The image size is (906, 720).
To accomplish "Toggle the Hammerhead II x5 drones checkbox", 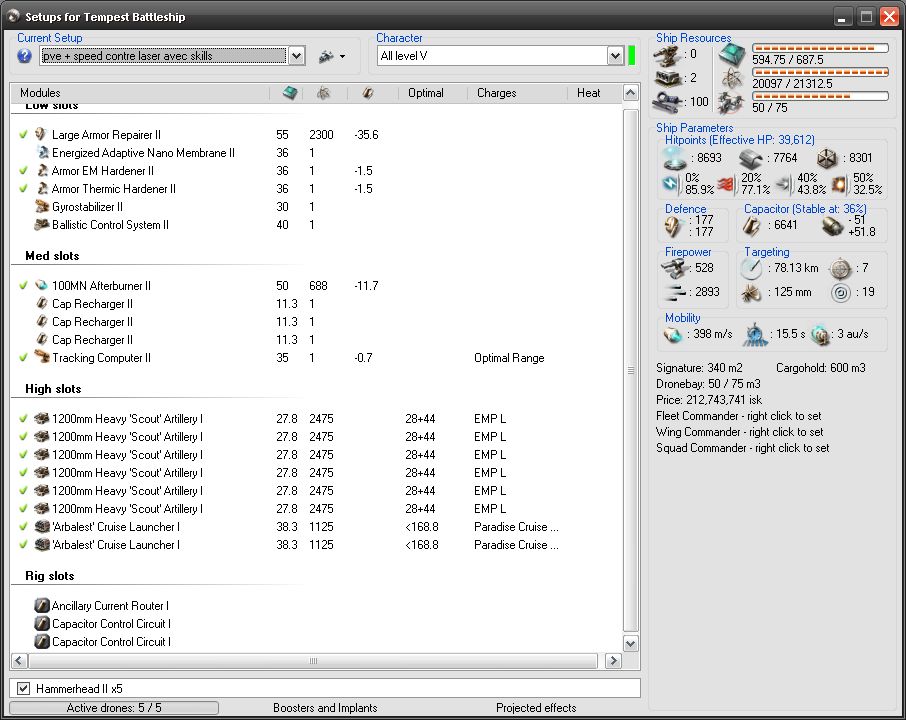I will tap(24, 689).
